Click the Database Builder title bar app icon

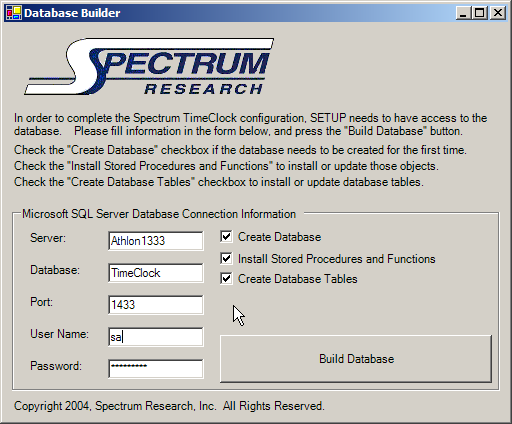pyautogui.click(x=14, y=13)
